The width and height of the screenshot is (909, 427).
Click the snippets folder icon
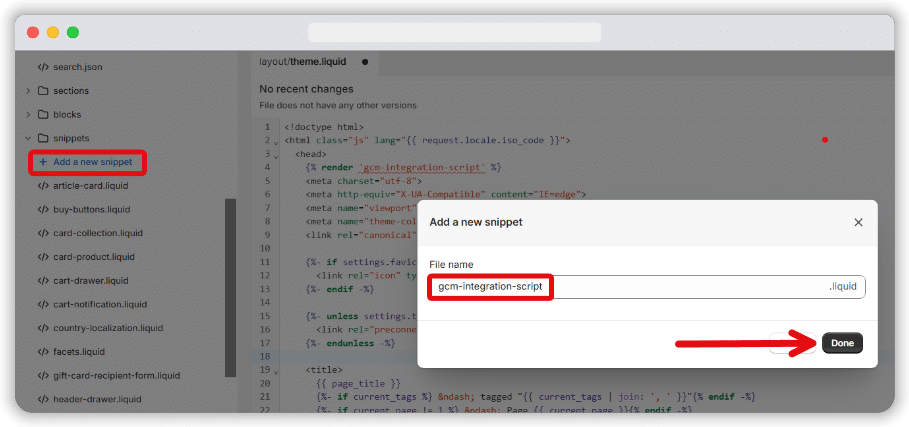coord(43,138)
